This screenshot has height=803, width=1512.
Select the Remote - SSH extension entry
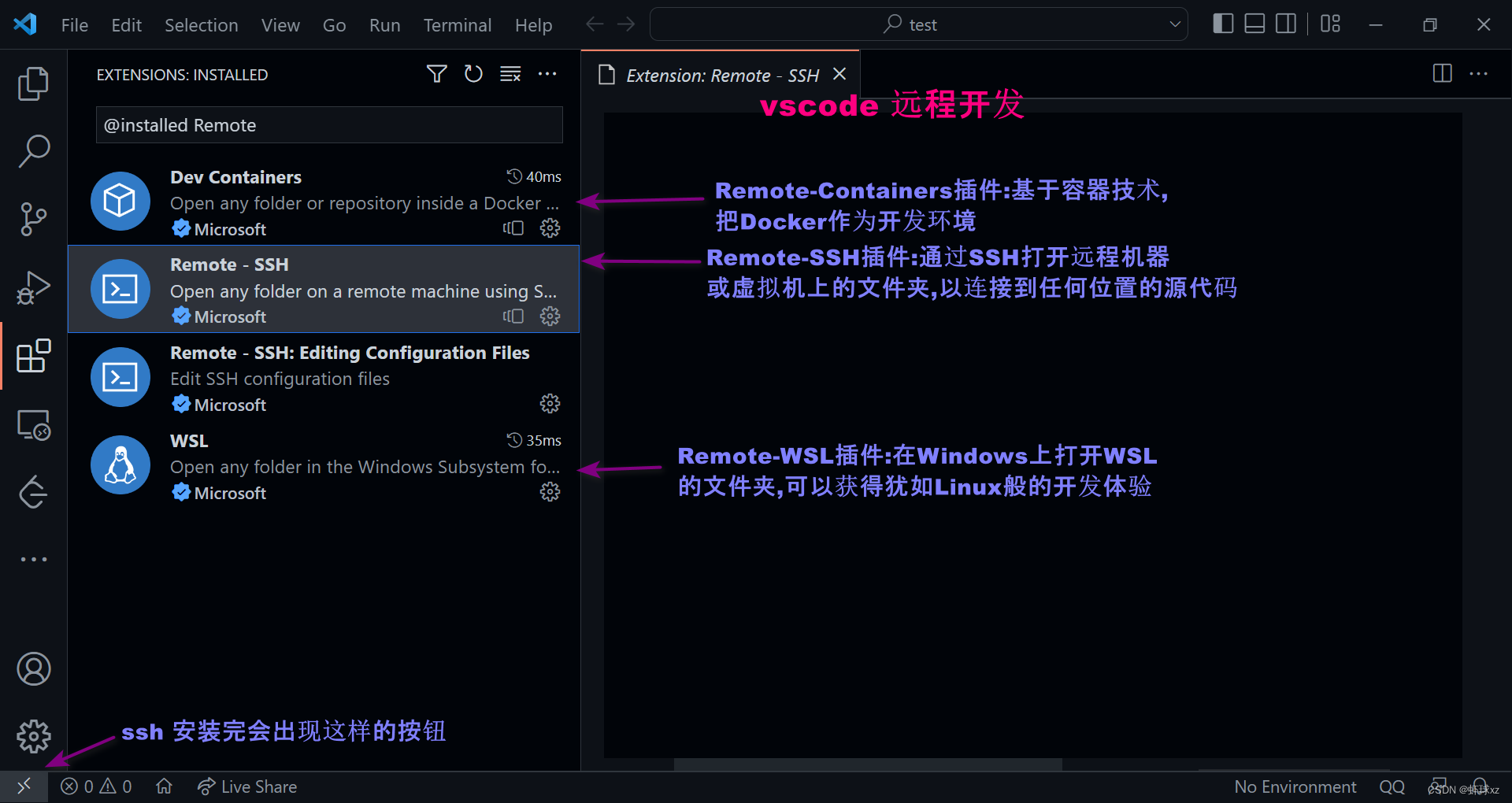(324, 289)
